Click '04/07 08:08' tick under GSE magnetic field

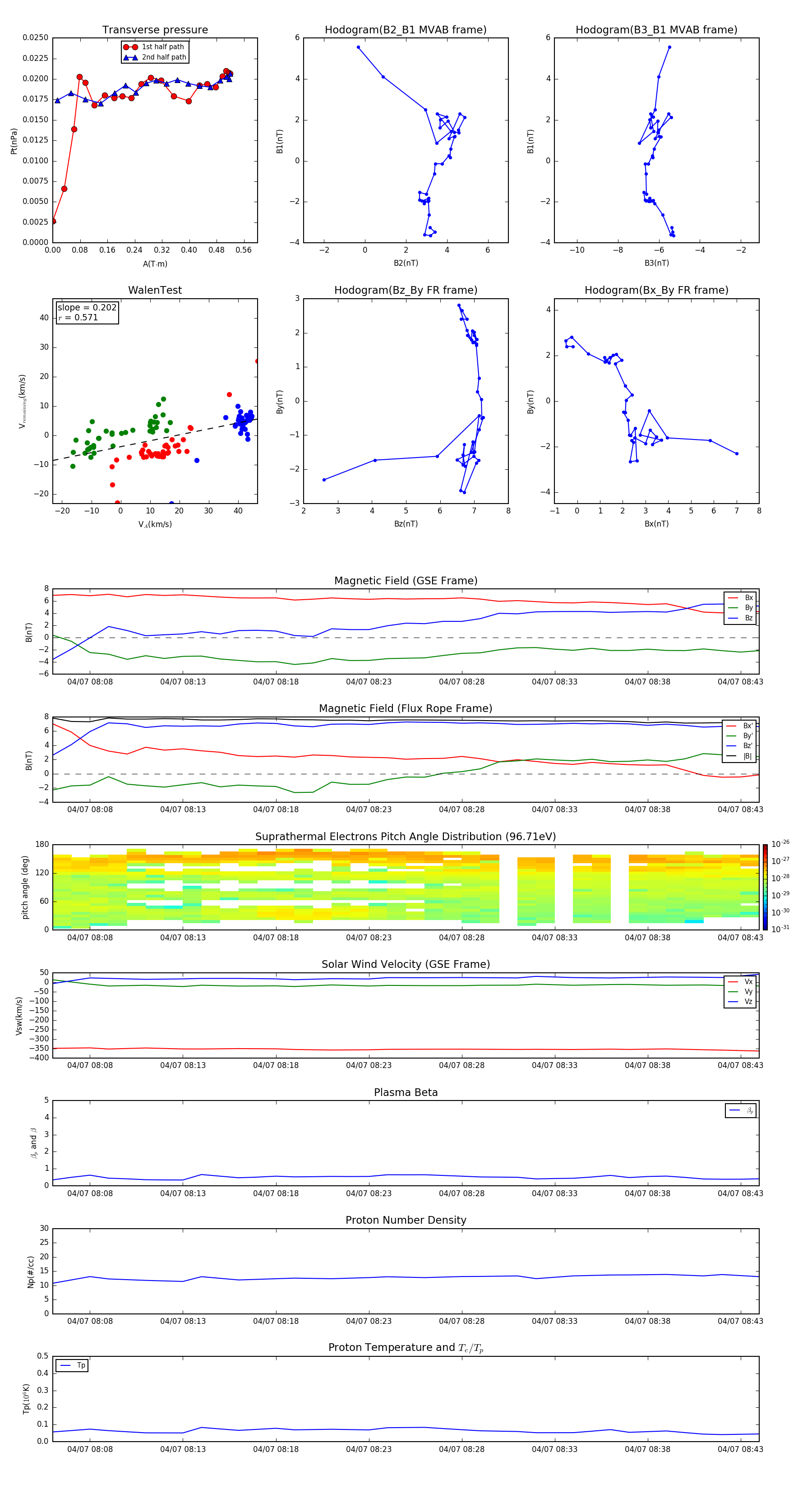90,682
